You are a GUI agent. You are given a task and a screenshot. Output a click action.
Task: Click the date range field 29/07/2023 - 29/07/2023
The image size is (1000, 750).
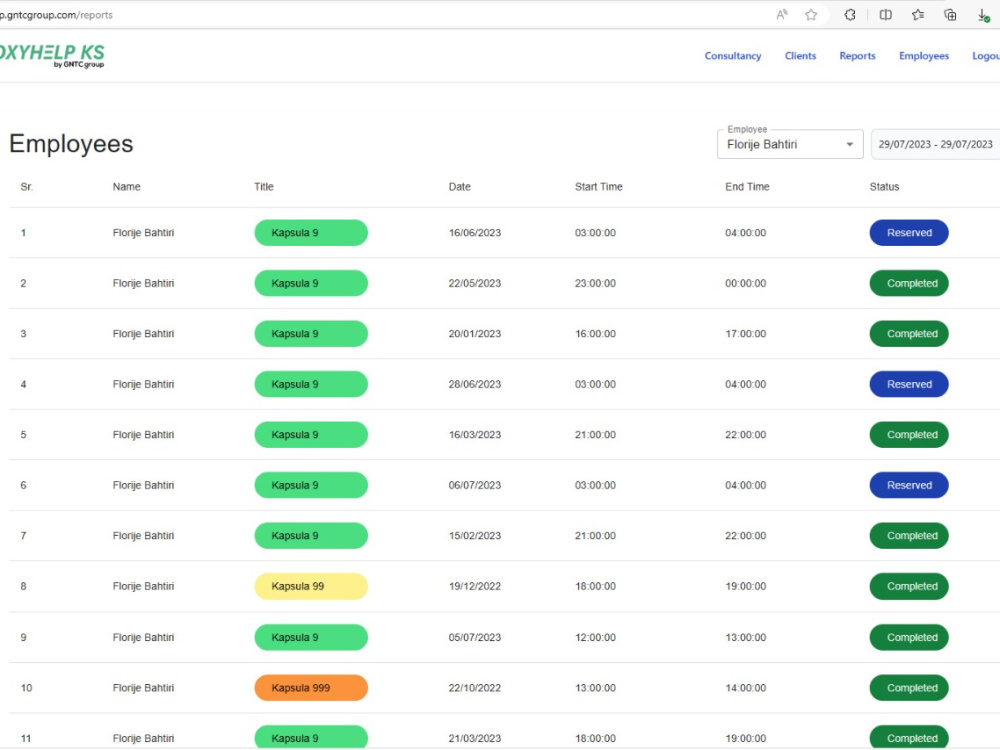pyautogui.click(x=936, y=144)
